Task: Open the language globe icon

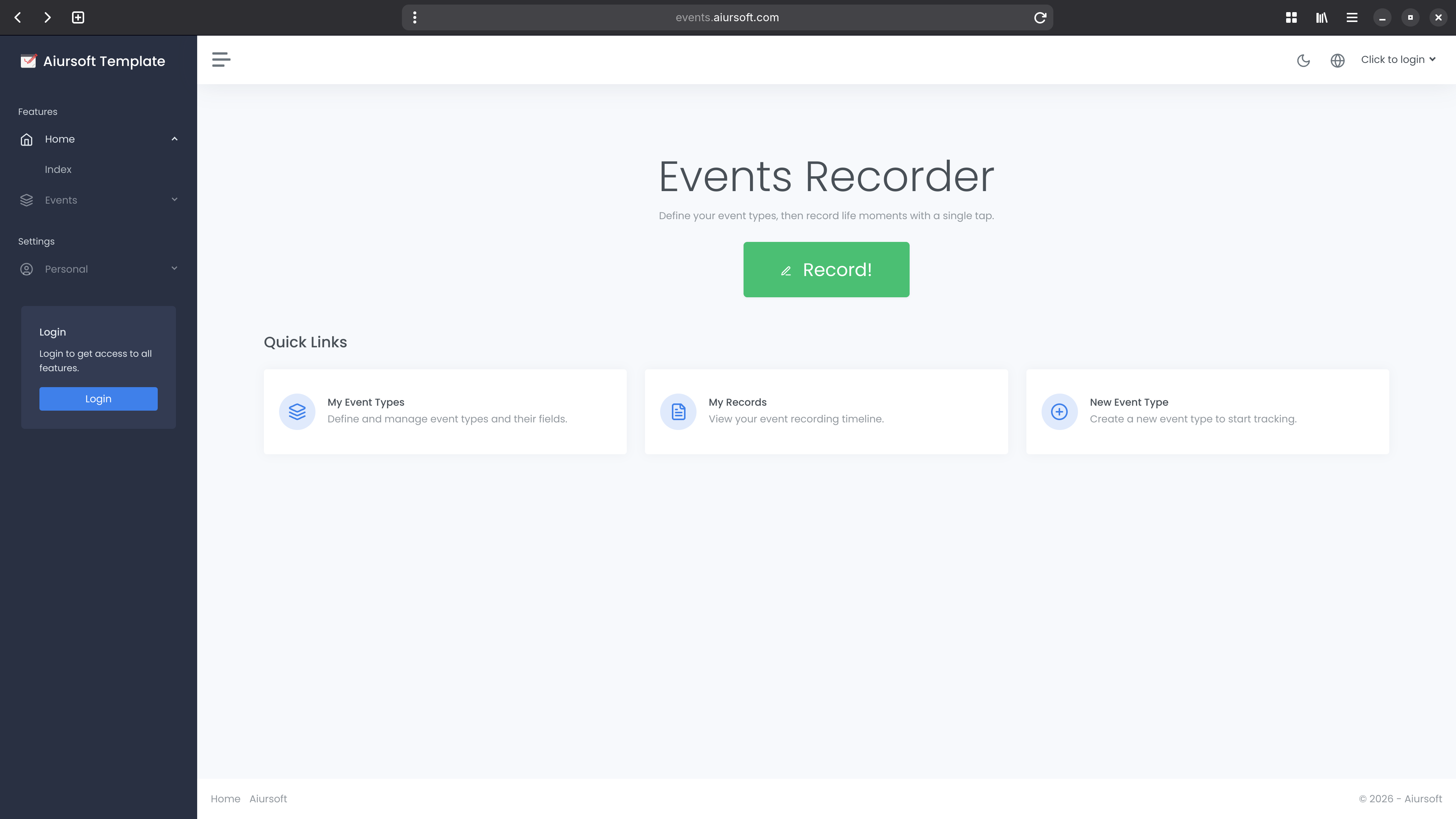Action: point(1337,60)
